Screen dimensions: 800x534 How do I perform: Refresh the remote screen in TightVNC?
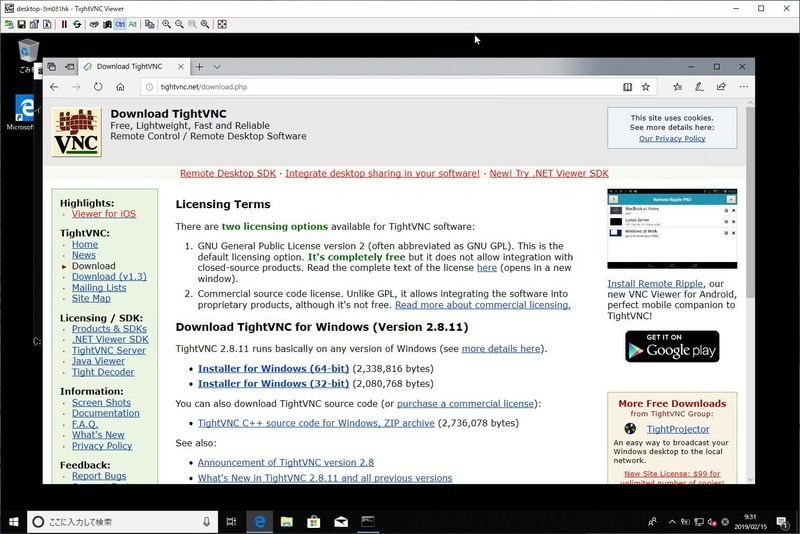click(x=77, y=24)
